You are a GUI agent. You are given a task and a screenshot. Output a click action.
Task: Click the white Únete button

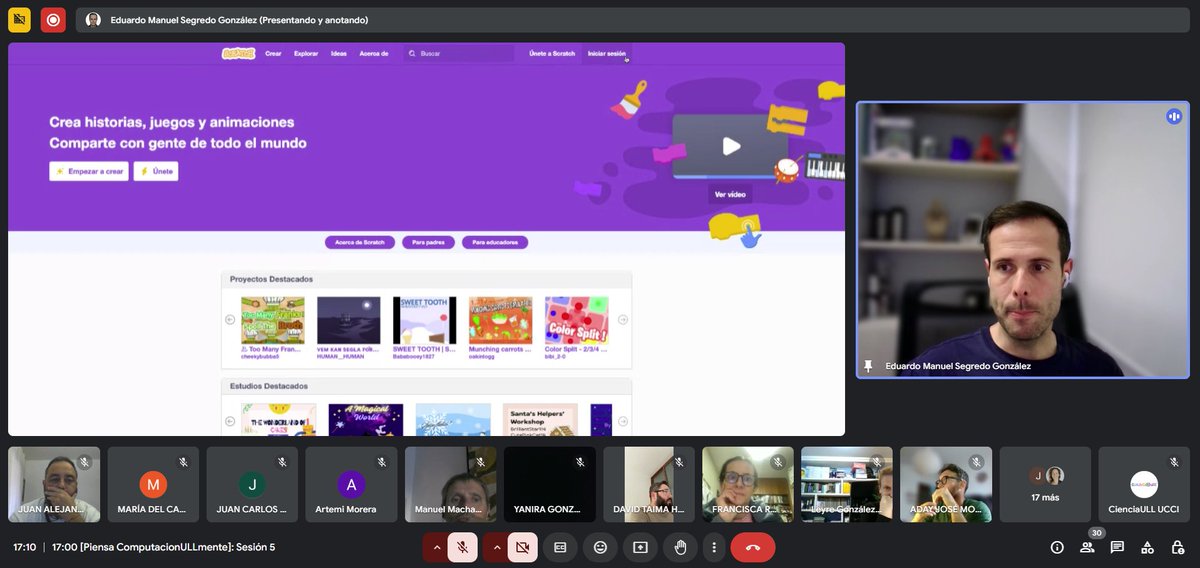(x=156, y=172)
